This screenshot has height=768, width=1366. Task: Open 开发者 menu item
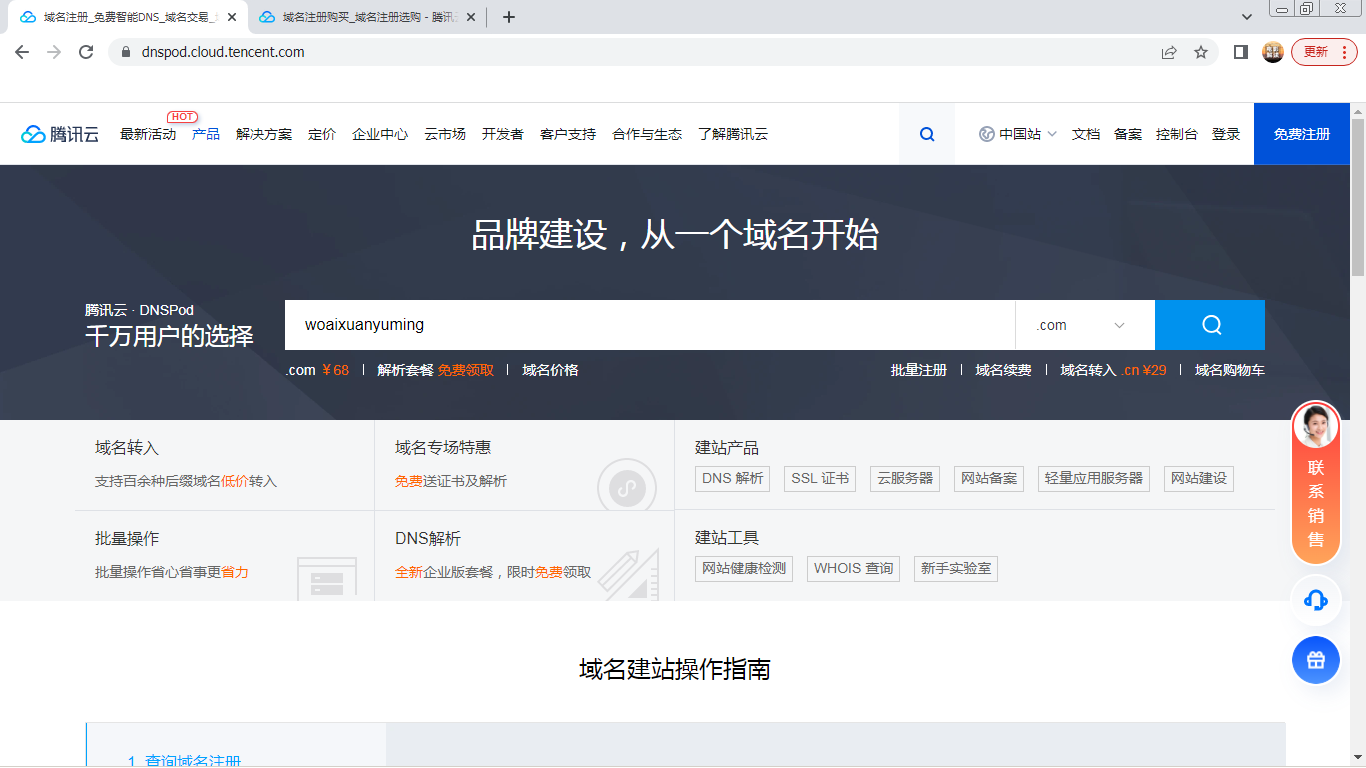click(x=503, y=134)
